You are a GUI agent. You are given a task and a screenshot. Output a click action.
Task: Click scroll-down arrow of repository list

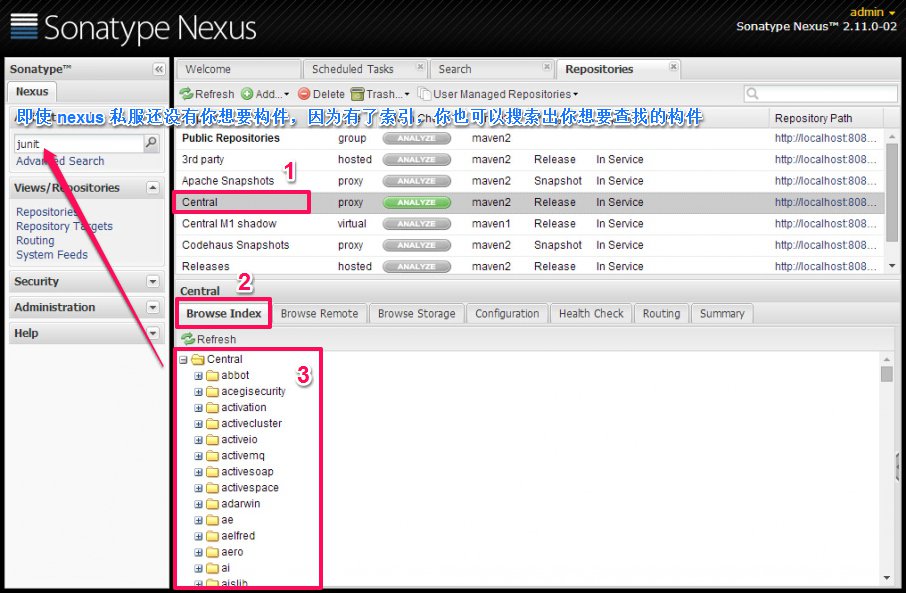coord(892,266)
